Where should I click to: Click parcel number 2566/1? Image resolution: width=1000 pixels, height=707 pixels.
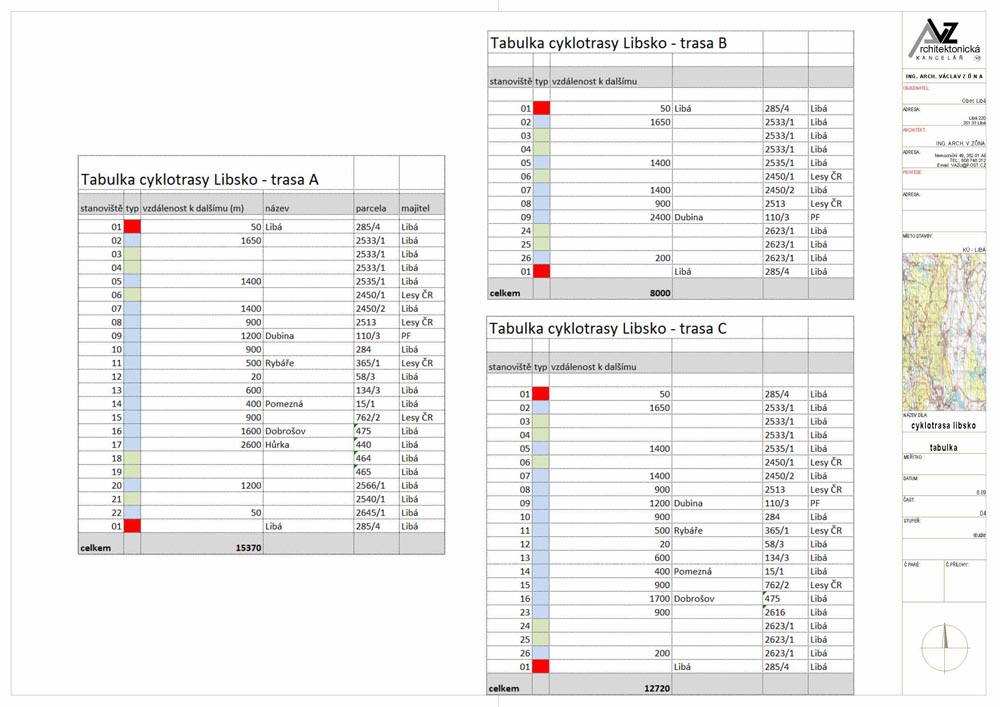point(371,486)
